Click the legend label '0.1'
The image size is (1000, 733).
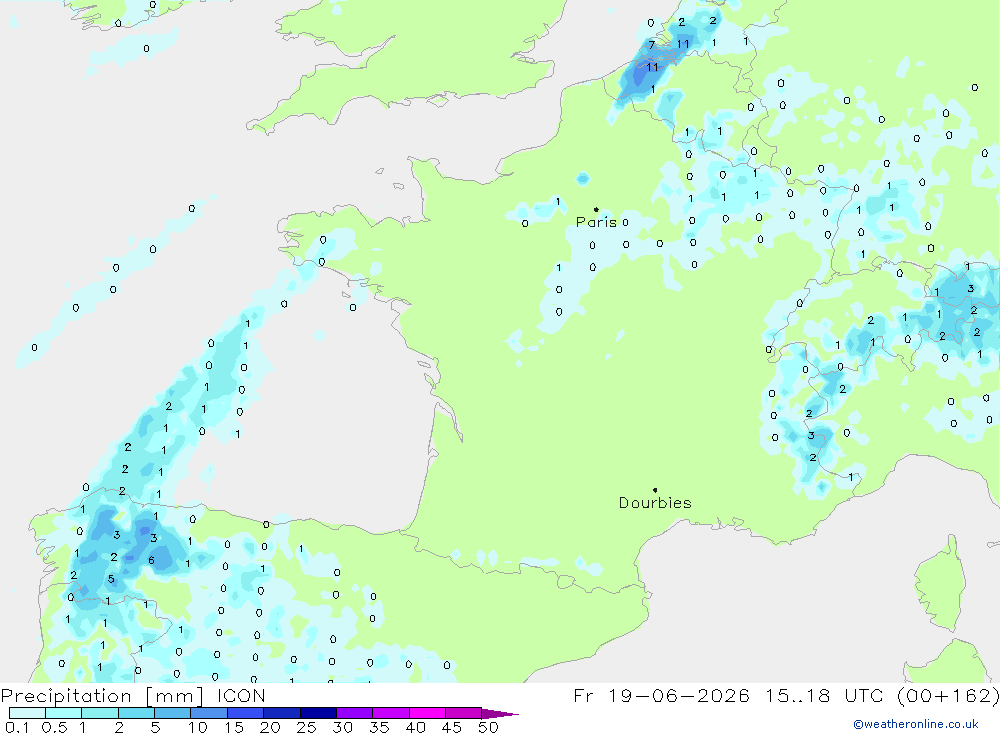[x=17, y=727]
